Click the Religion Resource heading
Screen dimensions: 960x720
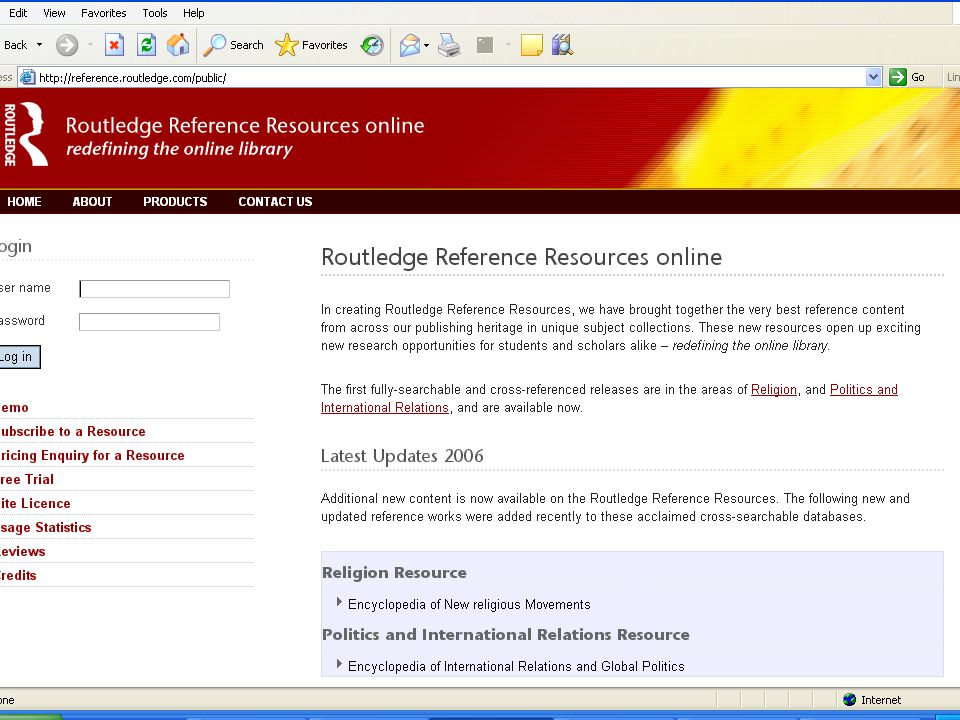coord(394,573)
